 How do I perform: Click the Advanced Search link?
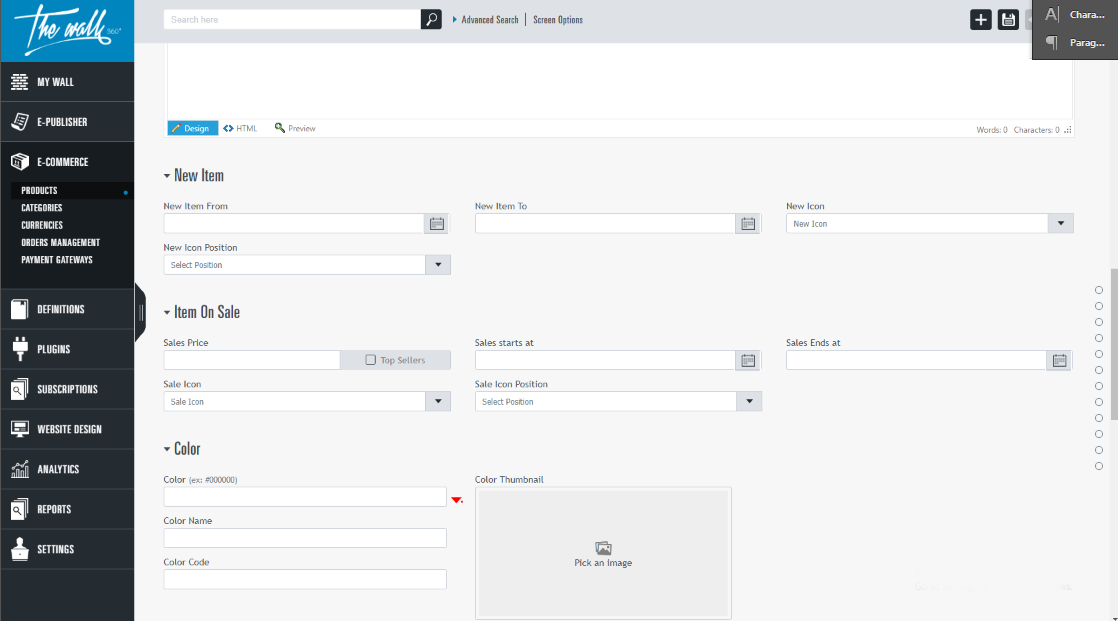click(489, 20)
